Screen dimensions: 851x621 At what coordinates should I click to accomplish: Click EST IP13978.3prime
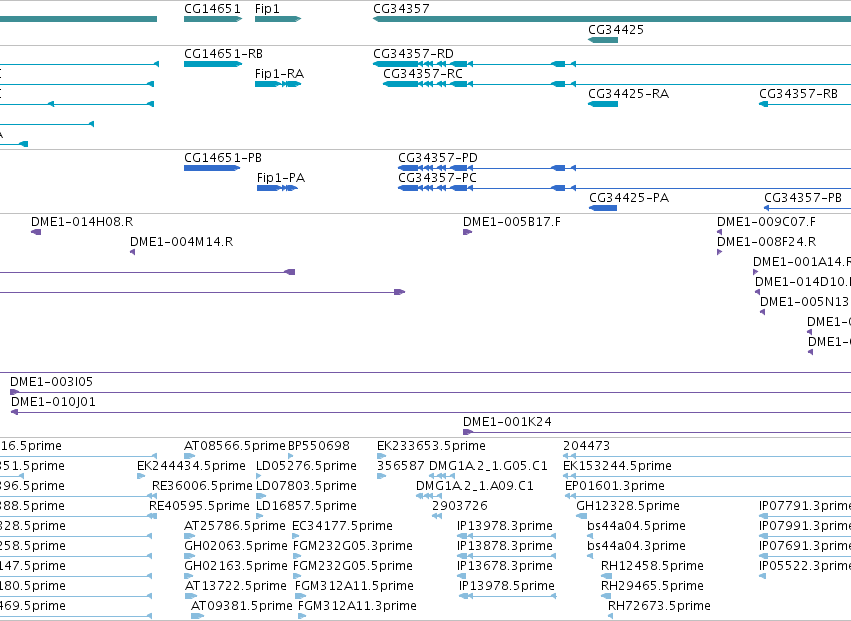point(505,527)
